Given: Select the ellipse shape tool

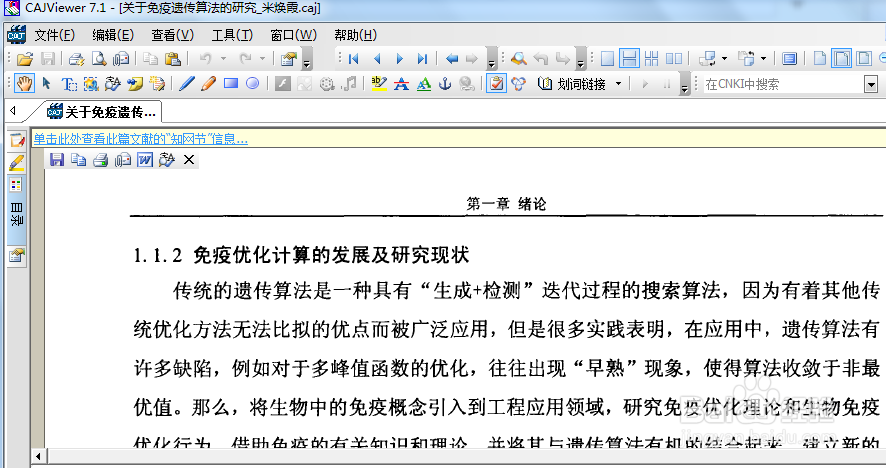Looking at the screenshot, I should [x=253, y=84].
